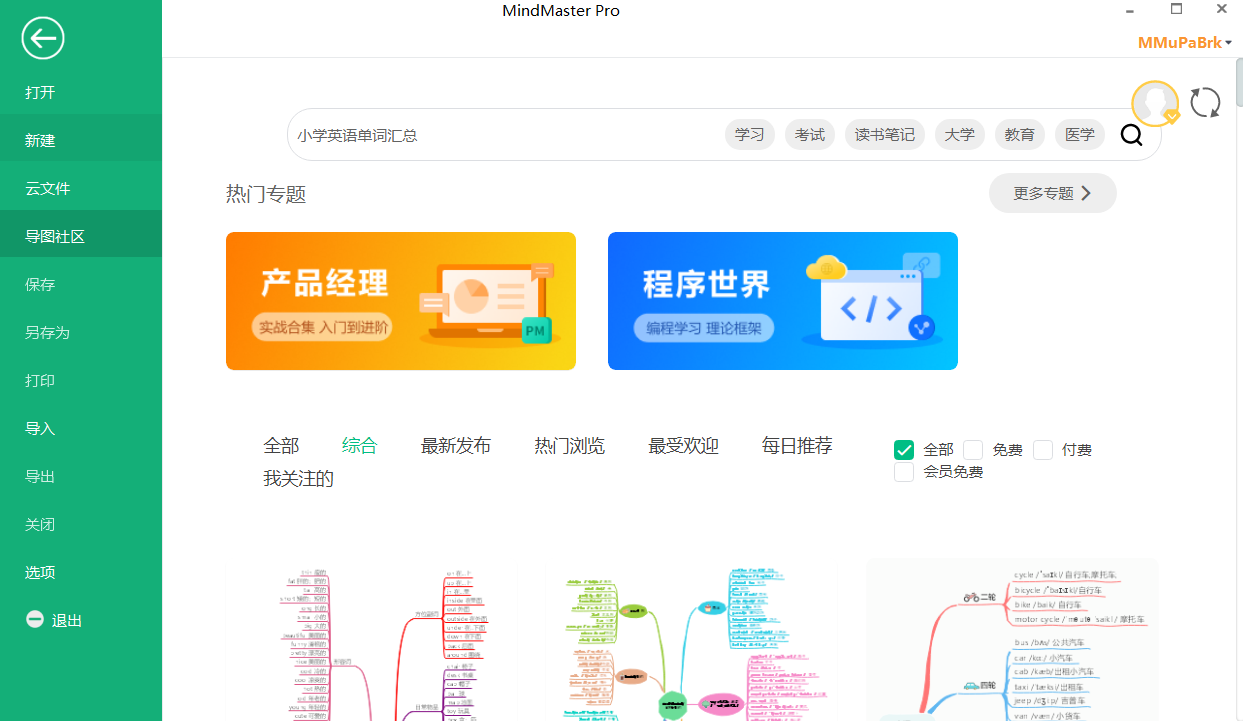Go back using the circled arrow icon

(42, 39)
